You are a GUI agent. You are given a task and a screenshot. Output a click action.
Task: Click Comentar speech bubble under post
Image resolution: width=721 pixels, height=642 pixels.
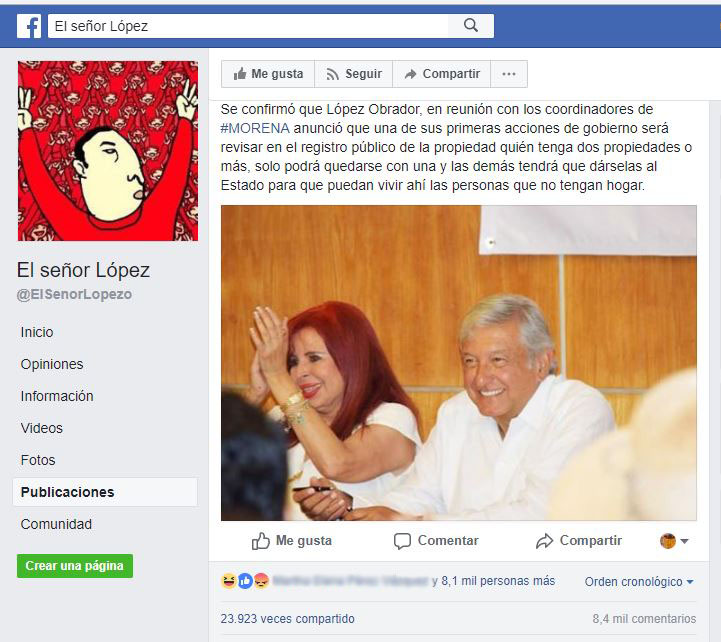(x=436, y=541)
